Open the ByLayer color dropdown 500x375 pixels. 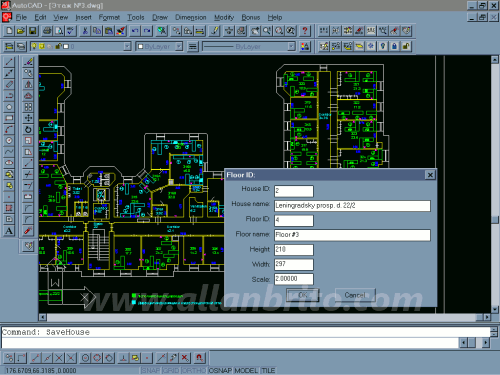pos(179,46)
